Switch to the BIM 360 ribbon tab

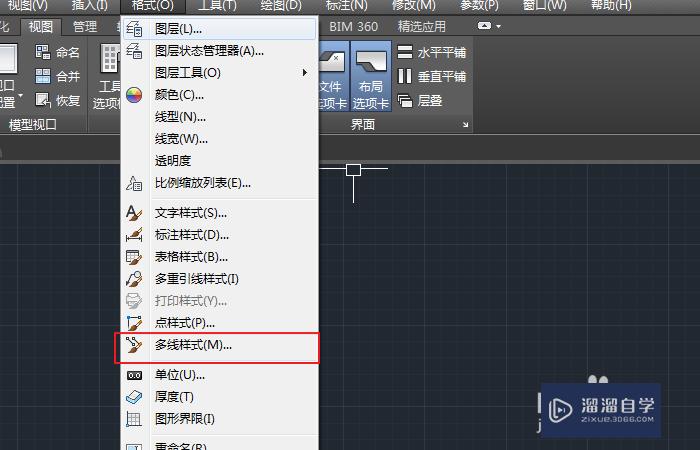coord(354,27)
